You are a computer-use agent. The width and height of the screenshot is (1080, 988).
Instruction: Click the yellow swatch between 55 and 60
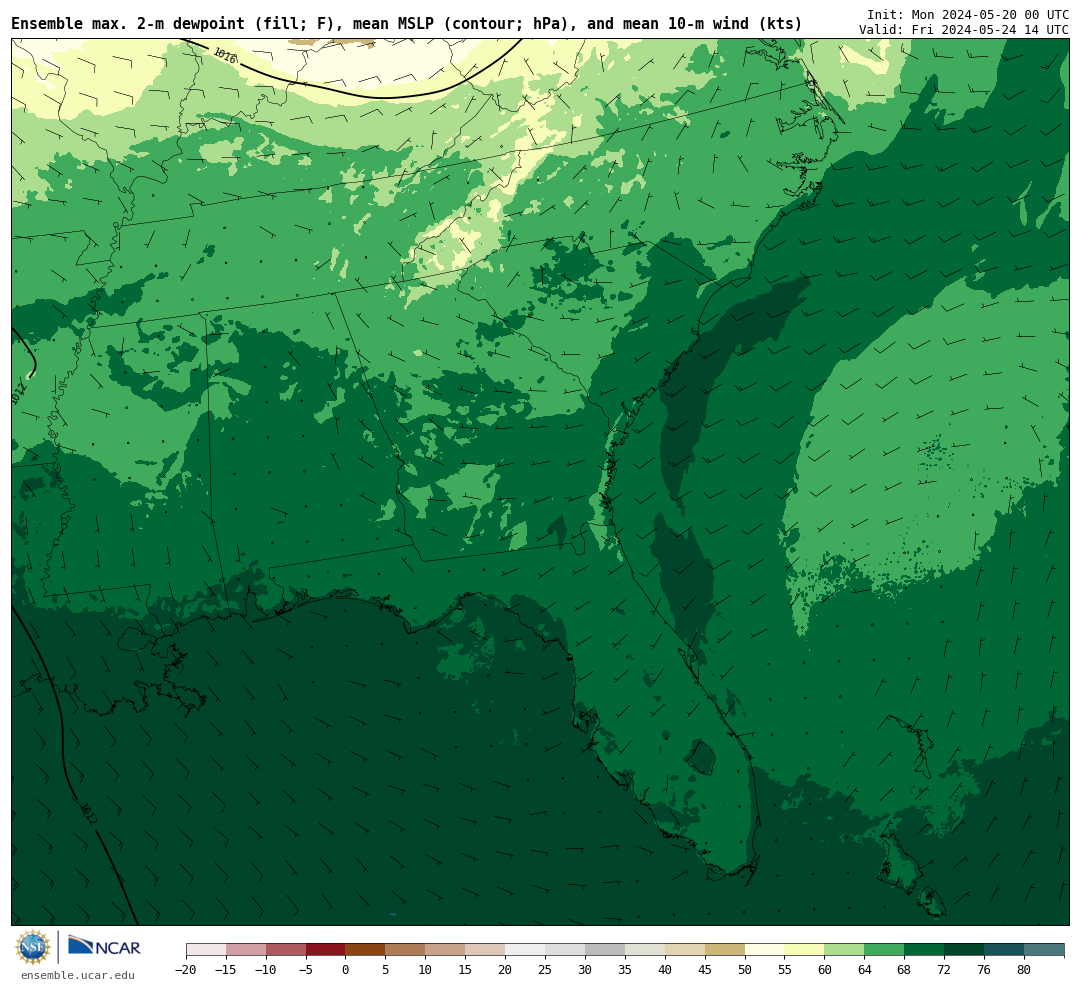tap(805, 950)
